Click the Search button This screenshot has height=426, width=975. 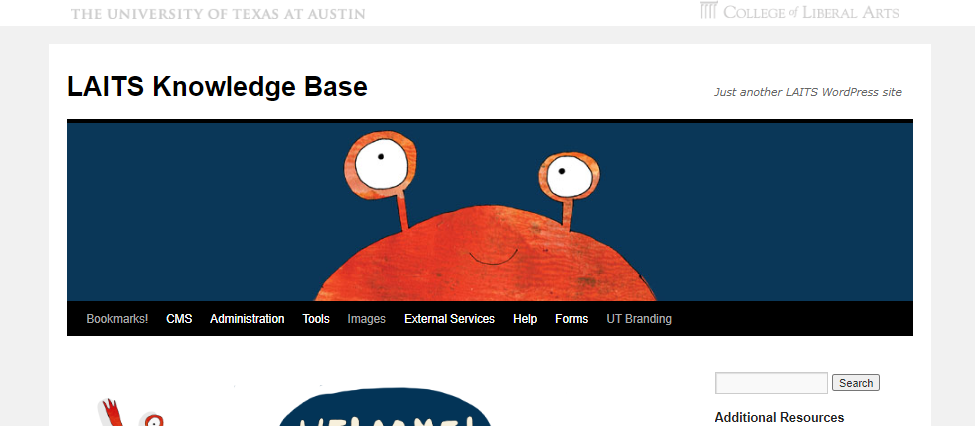tap(856, 383)
